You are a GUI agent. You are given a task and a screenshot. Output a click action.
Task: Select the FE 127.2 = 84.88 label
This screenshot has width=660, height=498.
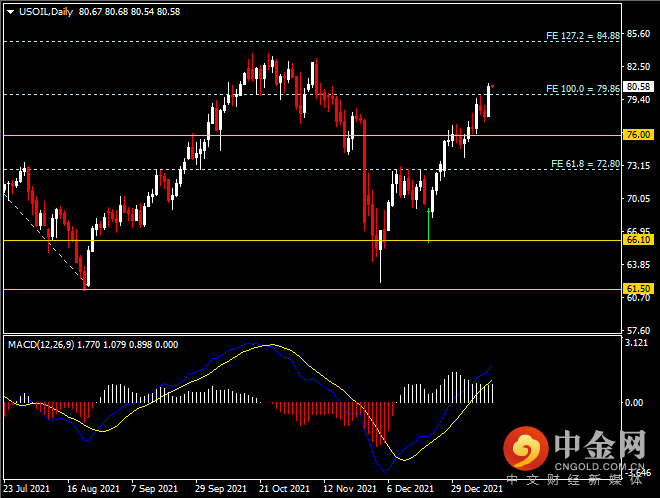[583, 36]
